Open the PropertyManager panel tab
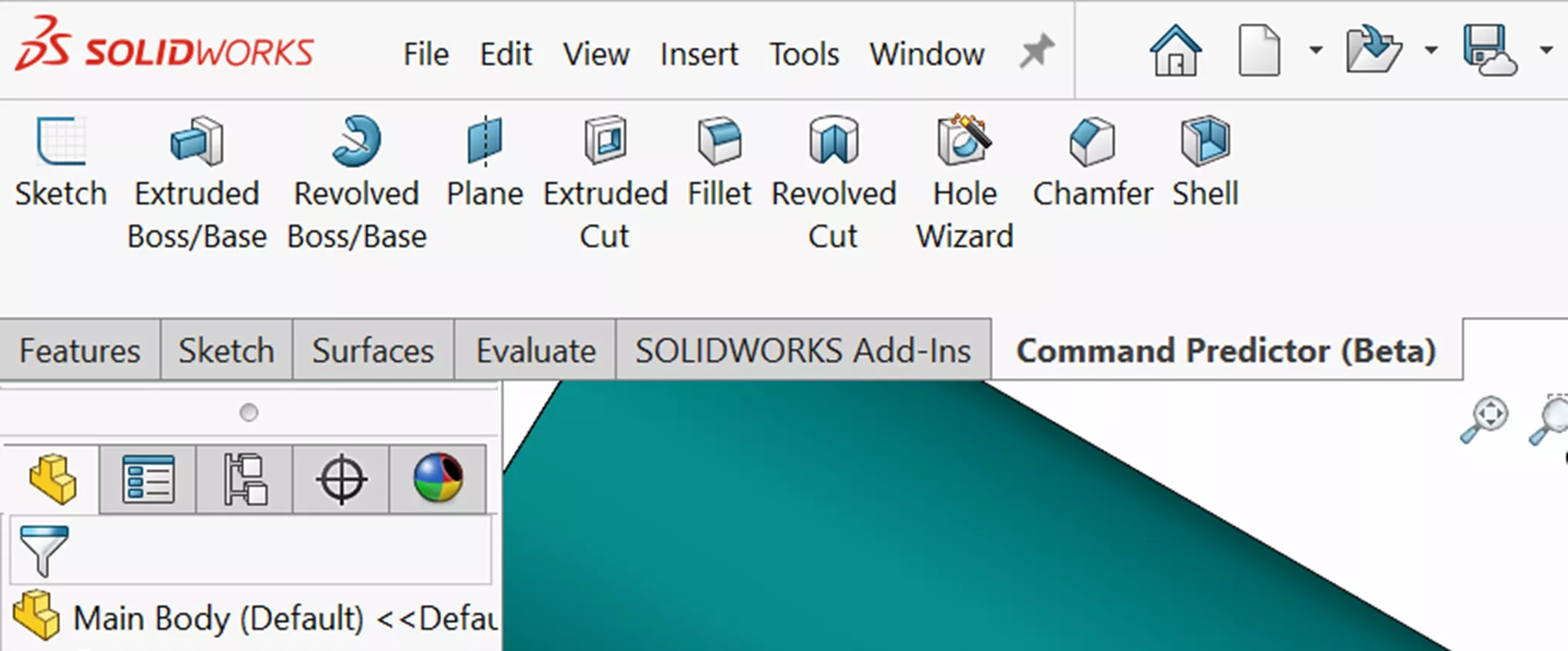The width and height of the screenshot is (1568, 651). tap(148, 479)
